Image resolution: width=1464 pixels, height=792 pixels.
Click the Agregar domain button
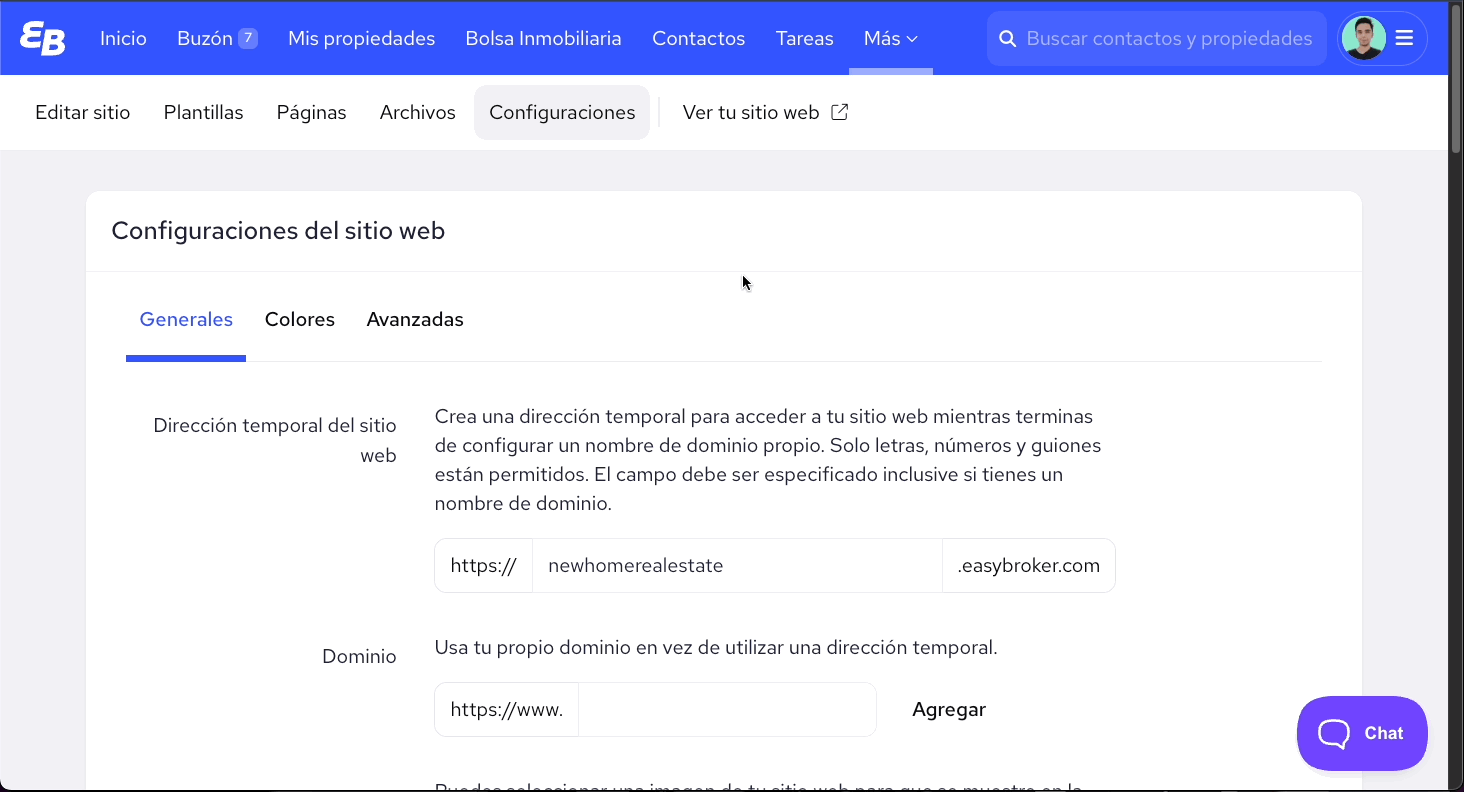click(x=949, y=709)
